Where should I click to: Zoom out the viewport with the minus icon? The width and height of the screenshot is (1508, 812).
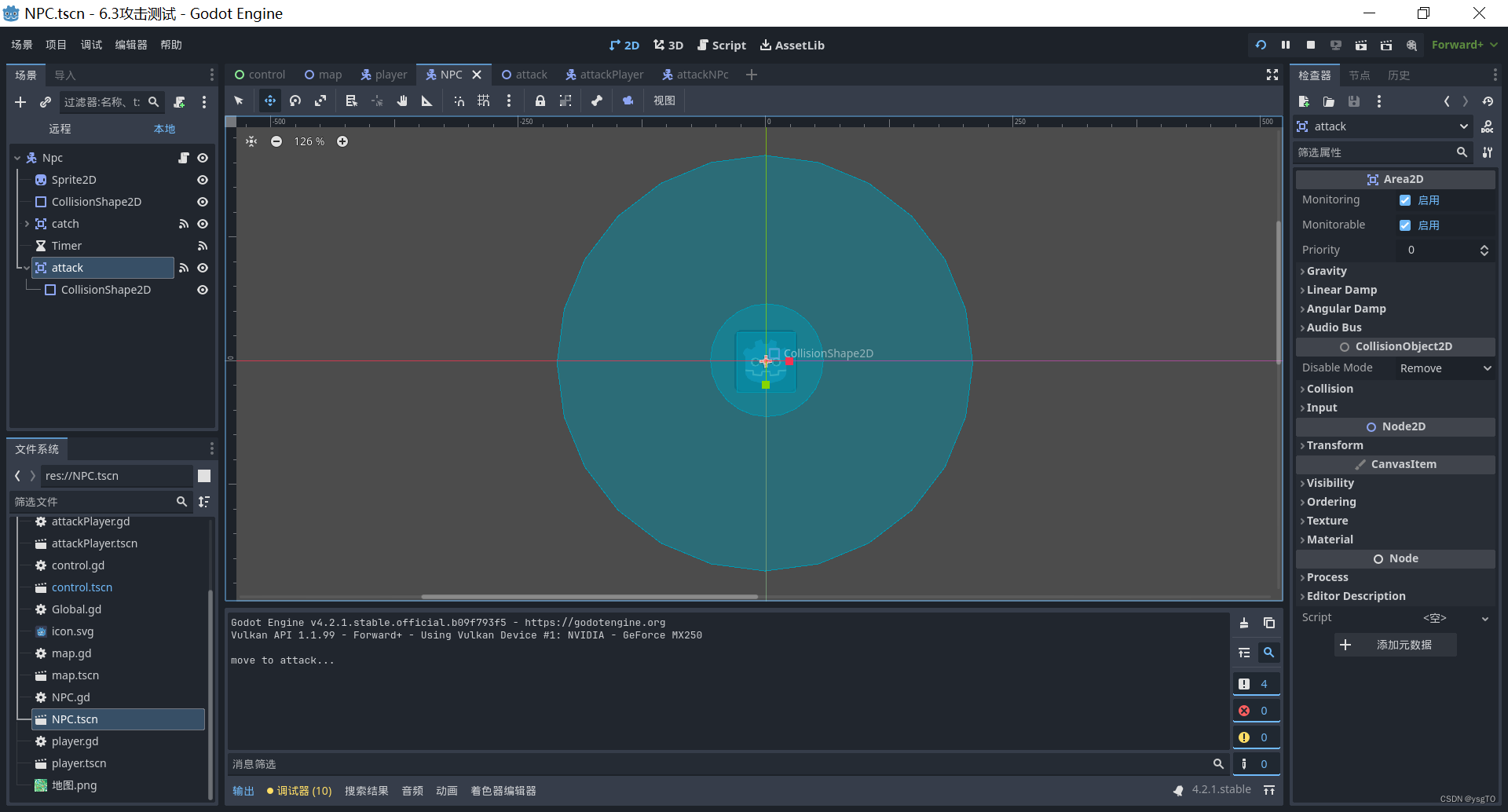(276, 141)
